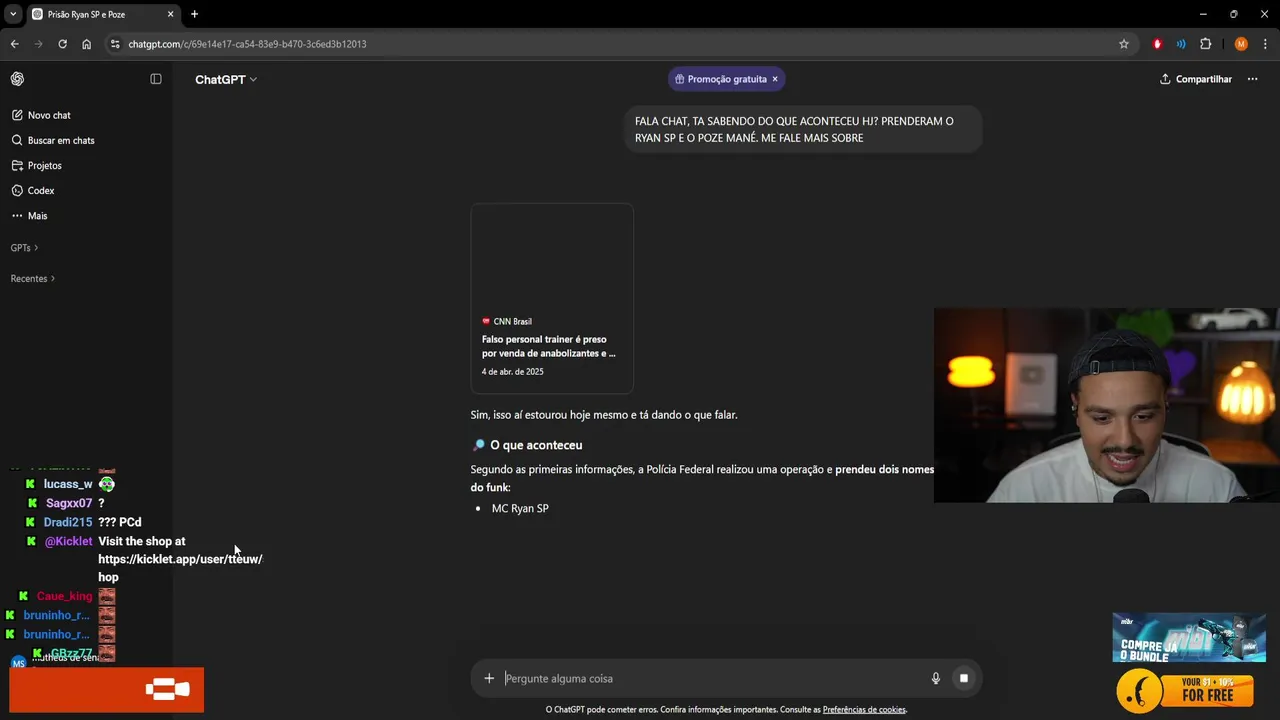Viewport: 1280px width, 720px height.
Task: Click the kicklet.app shop link in chat
Action: [180, 559]
